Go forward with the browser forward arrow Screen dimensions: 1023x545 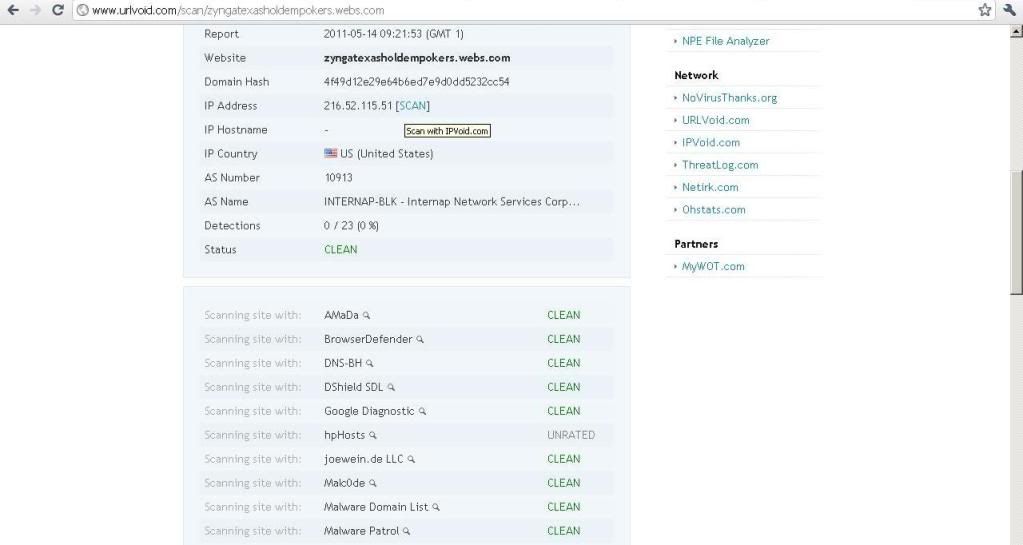tap(35, 10)
